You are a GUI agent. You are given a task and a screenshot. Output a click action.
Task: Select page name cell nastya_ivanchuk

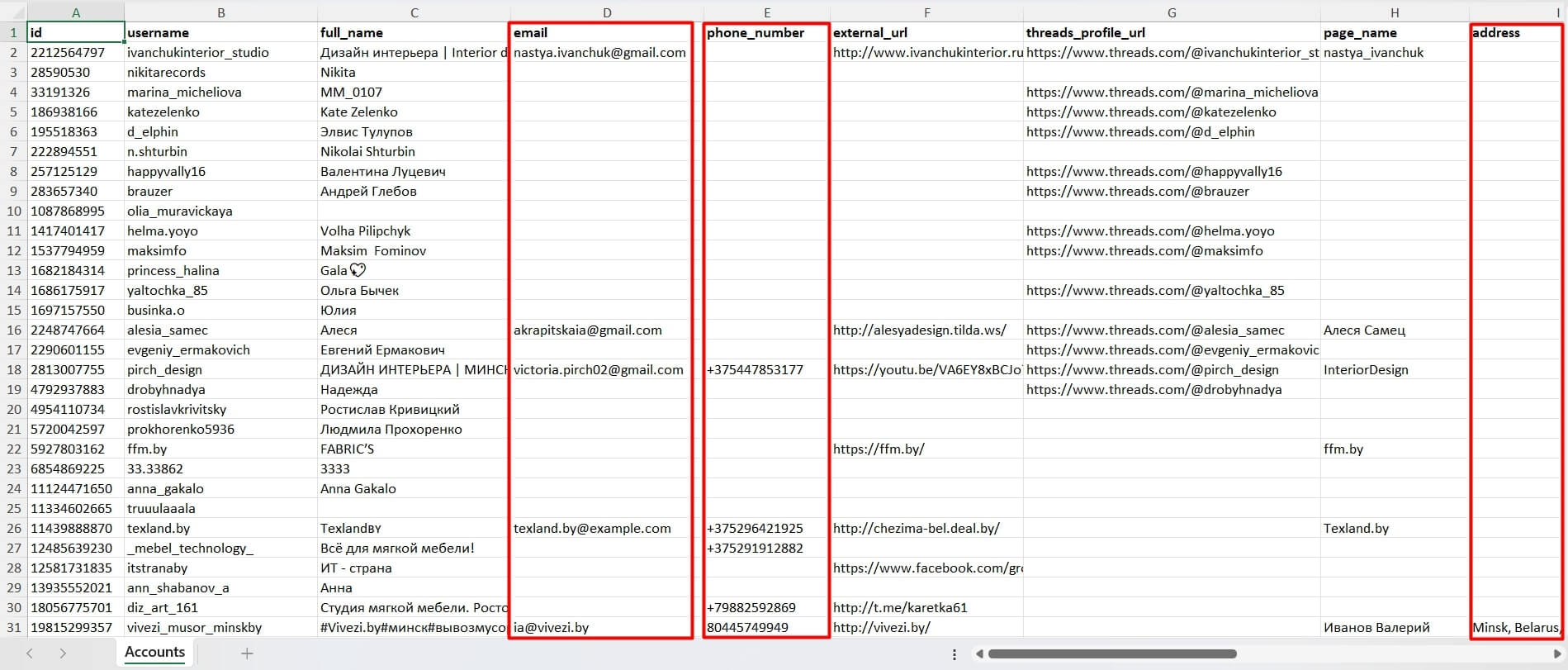[1395, 52]
